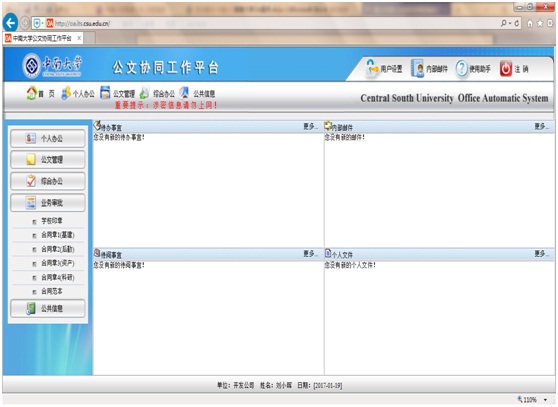558x407 pixels.
Task: Click the 个人办公 sidebar button icon
Action: [31, 138]
